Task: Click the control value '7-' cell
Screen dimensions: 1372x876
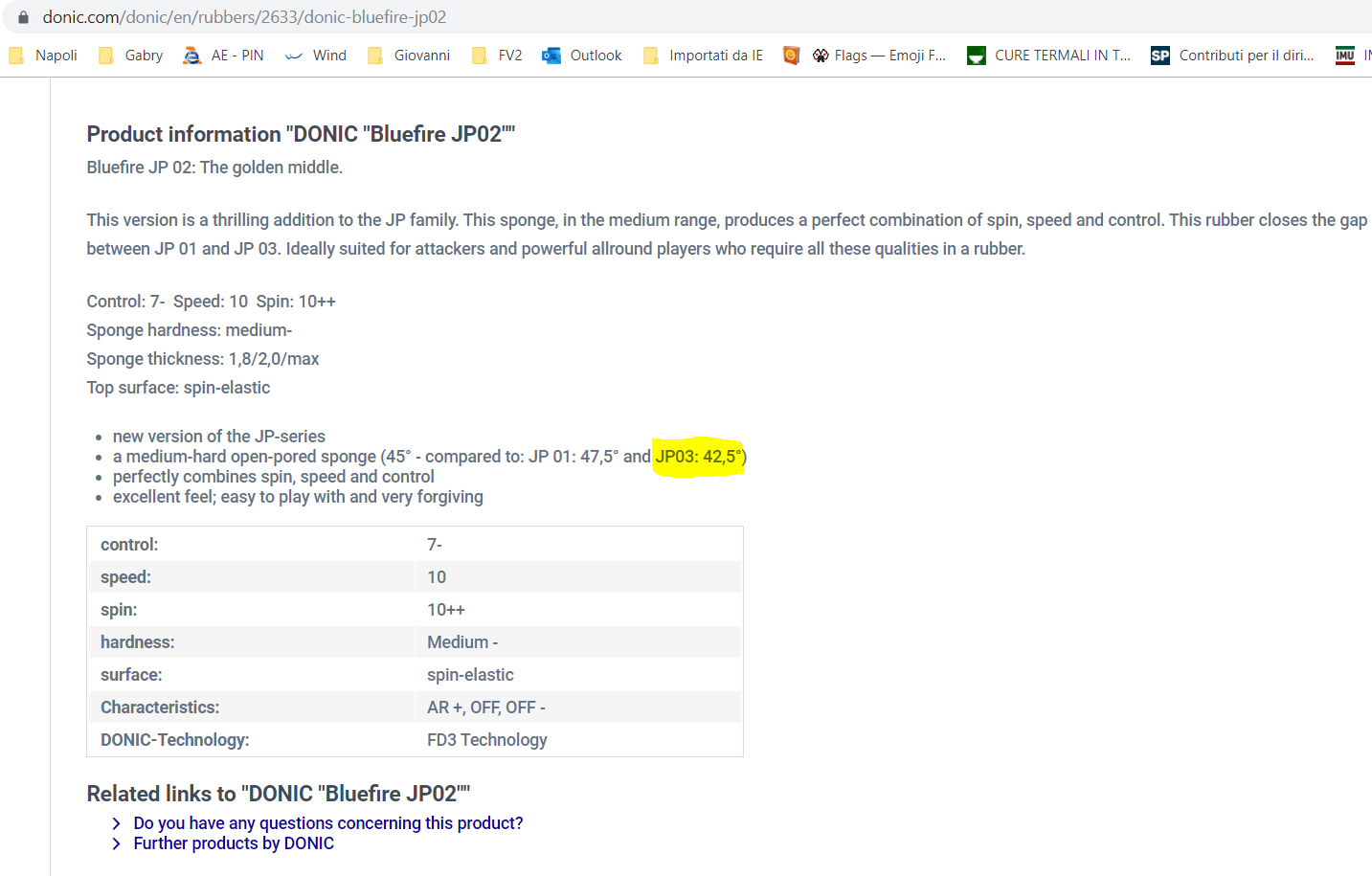Action: (x=435, y=545)
